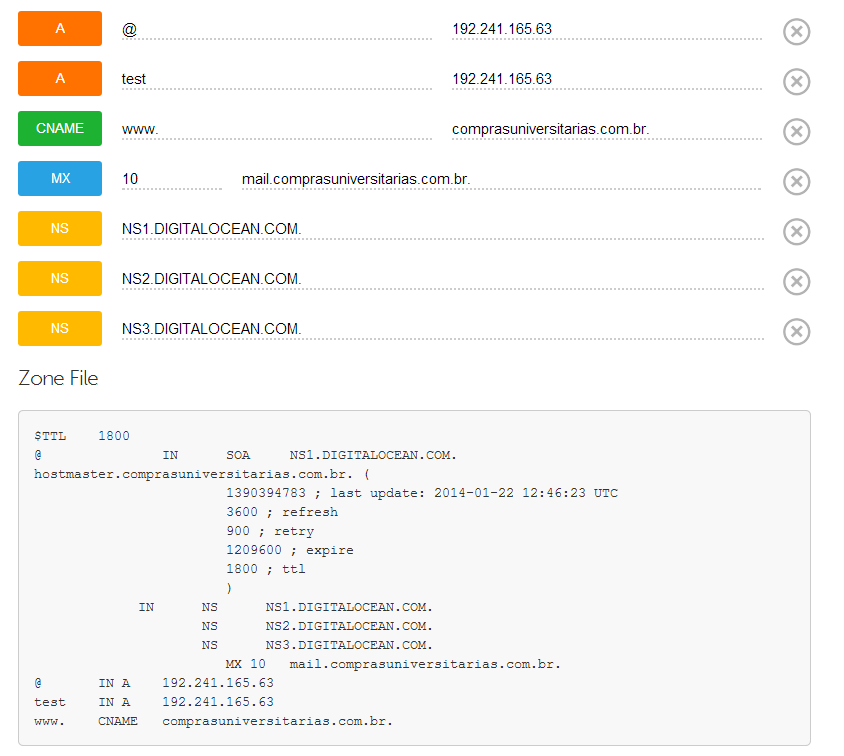
Task: Click the 3600 ; refresh line
Action: tap(282, 512)
